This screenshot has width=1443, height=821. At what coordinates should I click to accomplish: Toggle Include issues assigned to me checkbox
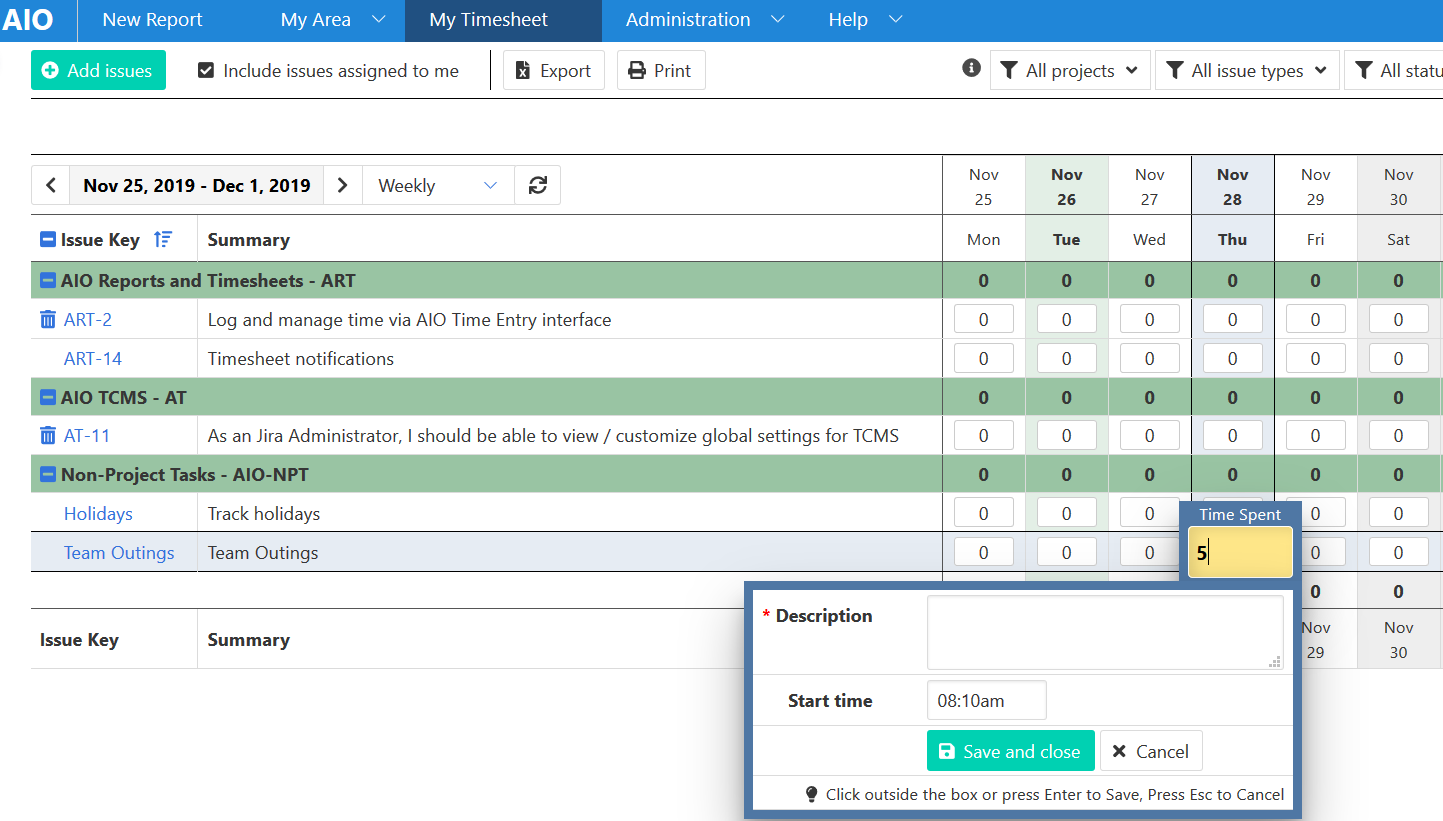[206, 71]
